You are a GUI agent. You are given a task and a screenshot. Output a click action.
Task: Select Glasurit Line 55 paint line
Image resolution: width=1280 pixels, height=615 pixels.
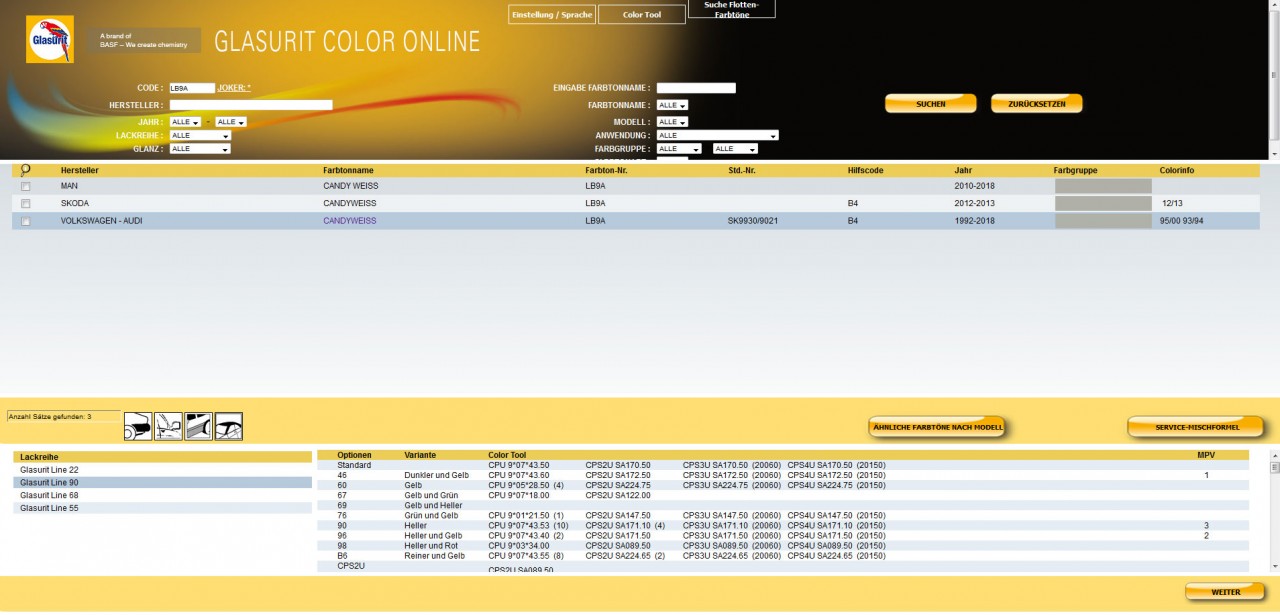coord(162,509)
